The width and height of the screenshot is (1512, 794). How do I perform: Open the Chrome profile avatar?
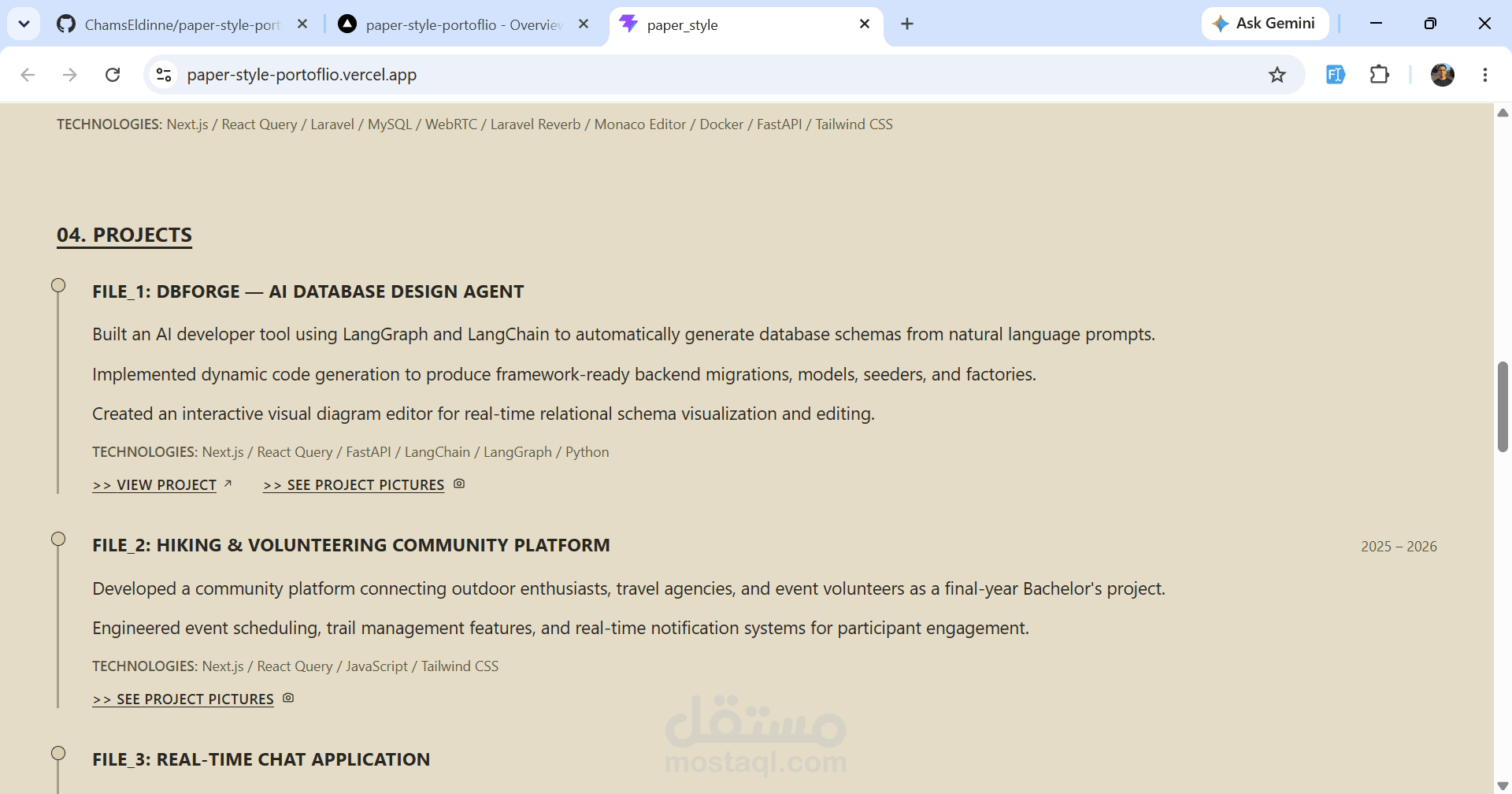tap(1443, 75)
